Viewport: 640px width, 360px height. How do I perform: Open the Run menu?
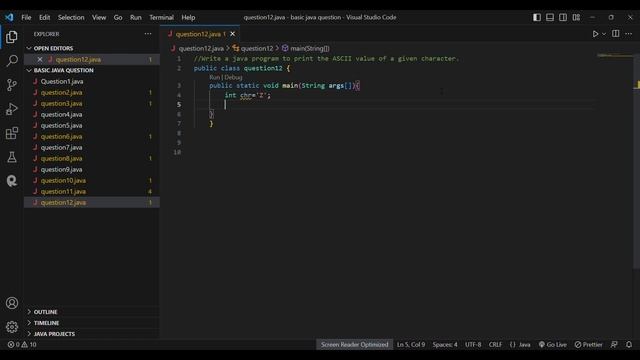coord(136,17)
